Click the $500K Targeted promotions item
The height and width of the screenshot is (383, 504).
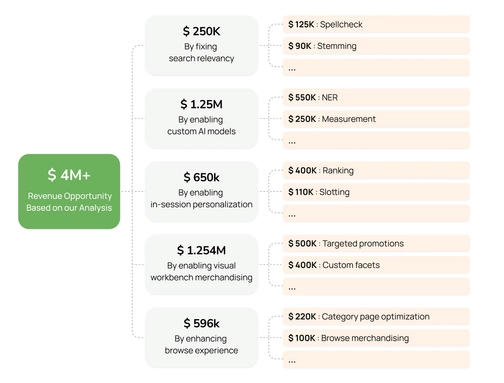coord(376,243)
